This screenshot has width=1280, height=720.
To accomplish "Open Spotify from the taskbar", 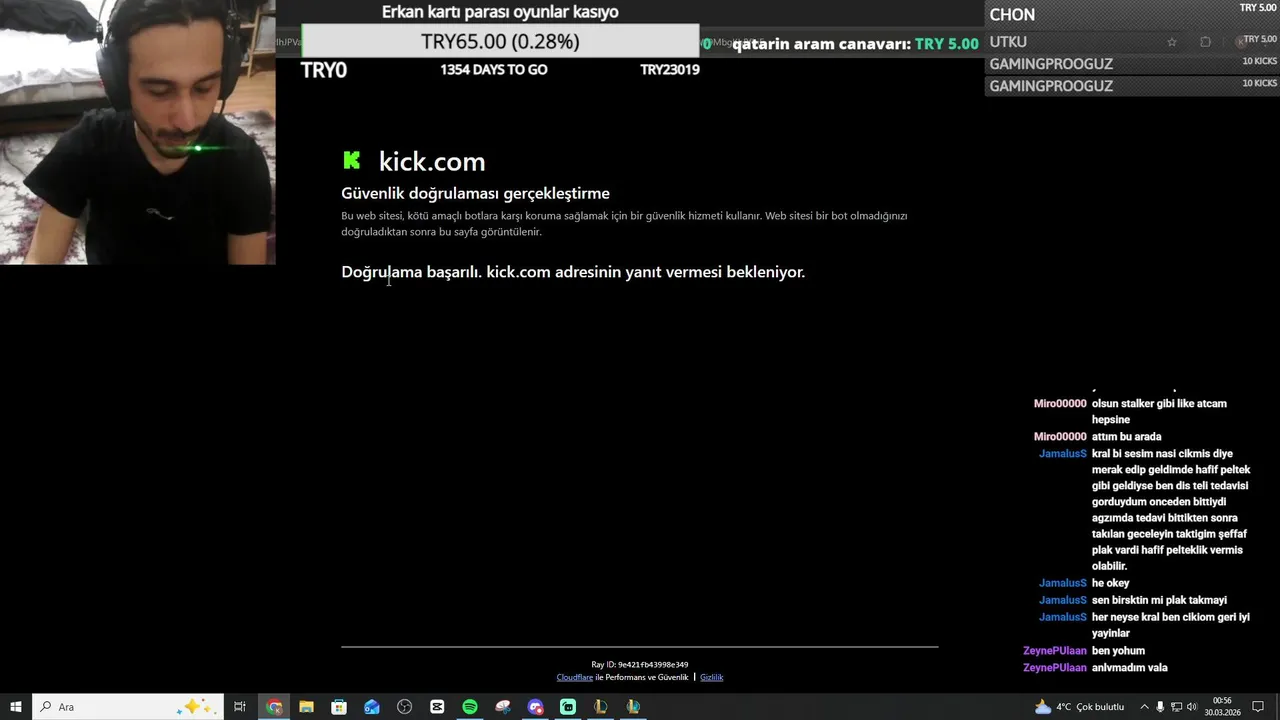I will tap(470, 707).
